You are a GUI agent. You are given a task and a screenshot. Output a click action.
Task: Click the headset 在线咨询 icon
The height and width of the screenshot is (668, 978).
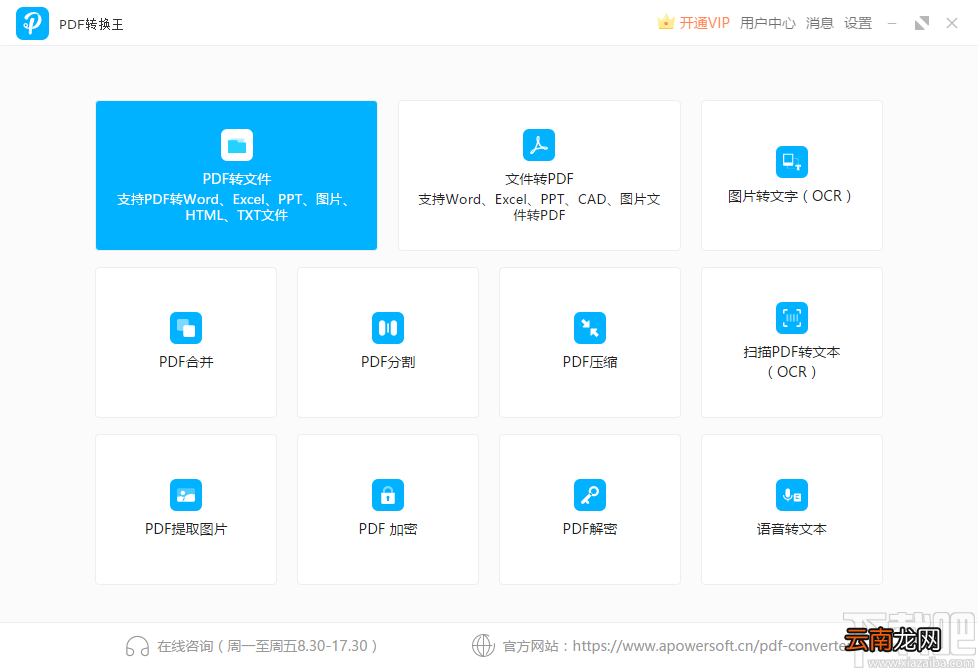click(137, 646)
